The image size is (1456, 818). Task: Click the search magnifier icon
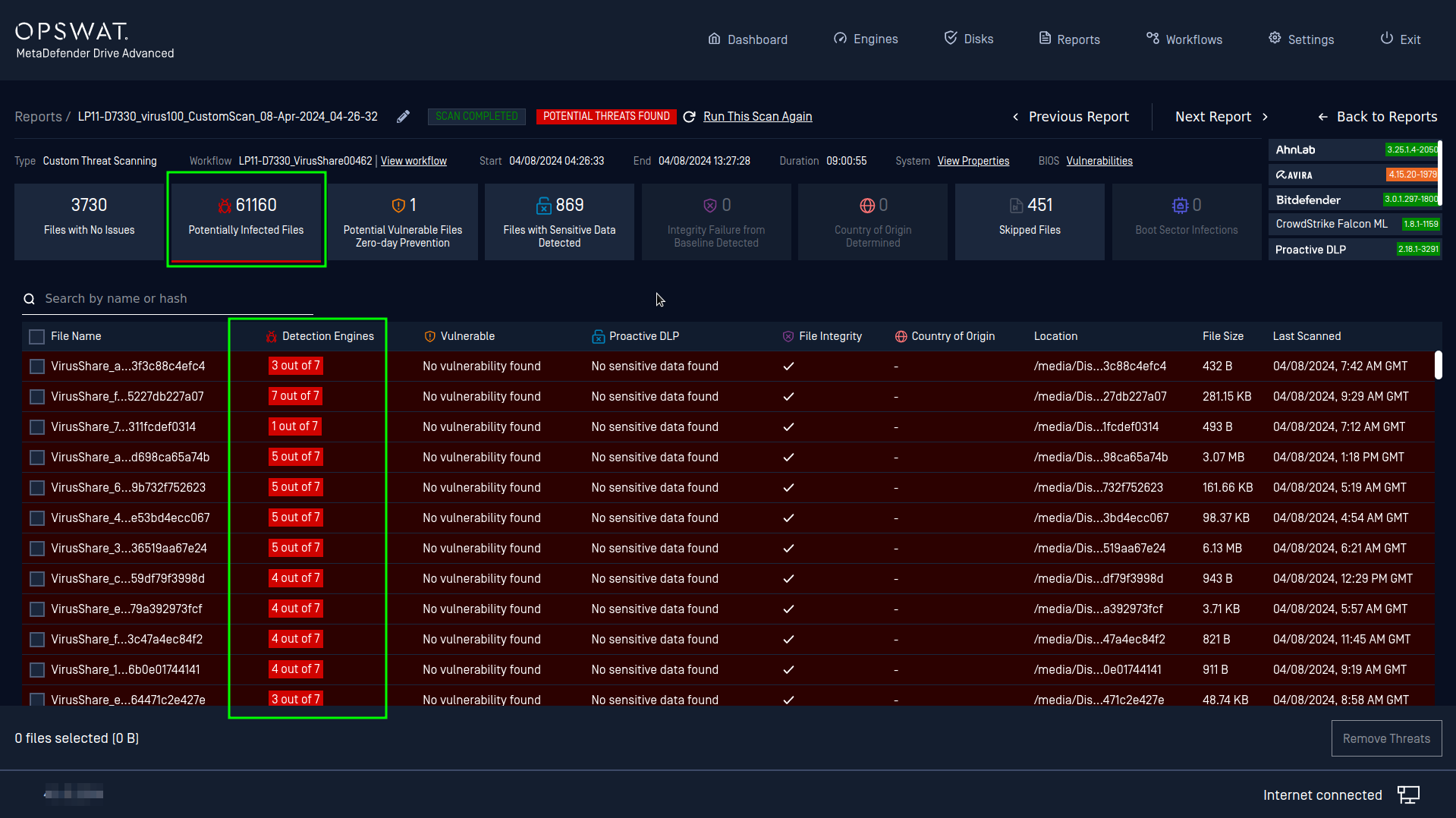[29, 299]
